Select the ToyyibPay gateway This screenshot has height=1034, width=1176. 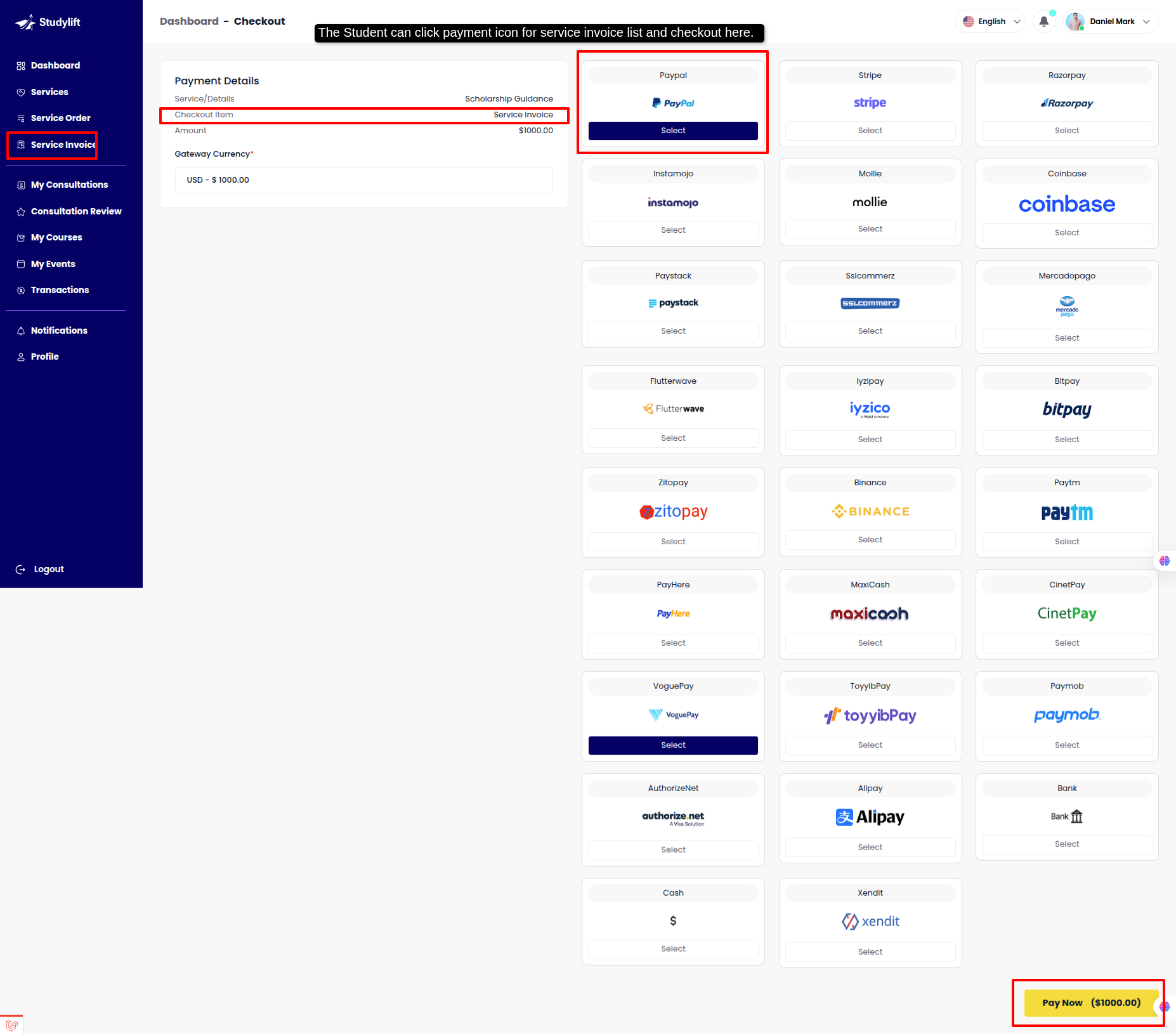click(870, 745)
